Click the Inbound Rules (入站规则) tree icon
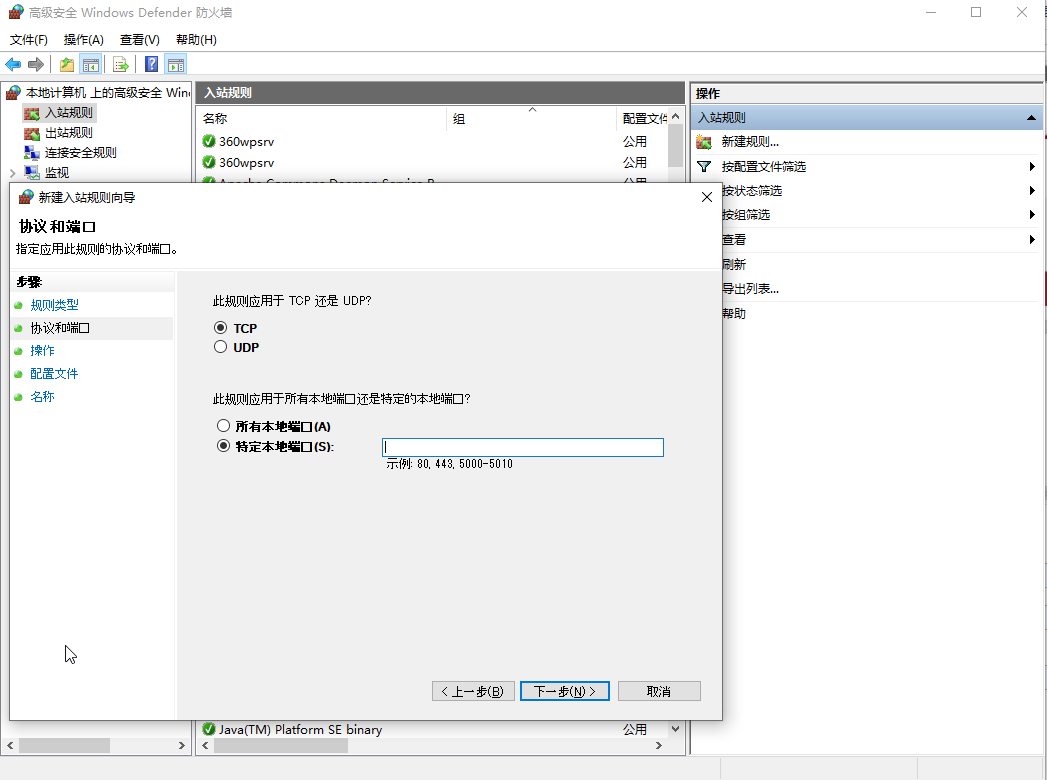 click(x=32, y=113)
